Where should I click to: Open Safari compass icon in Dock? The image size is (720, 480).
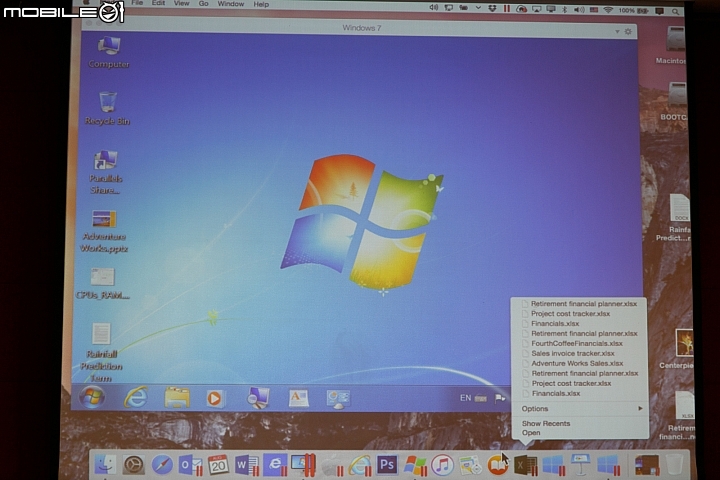(162, 465)
